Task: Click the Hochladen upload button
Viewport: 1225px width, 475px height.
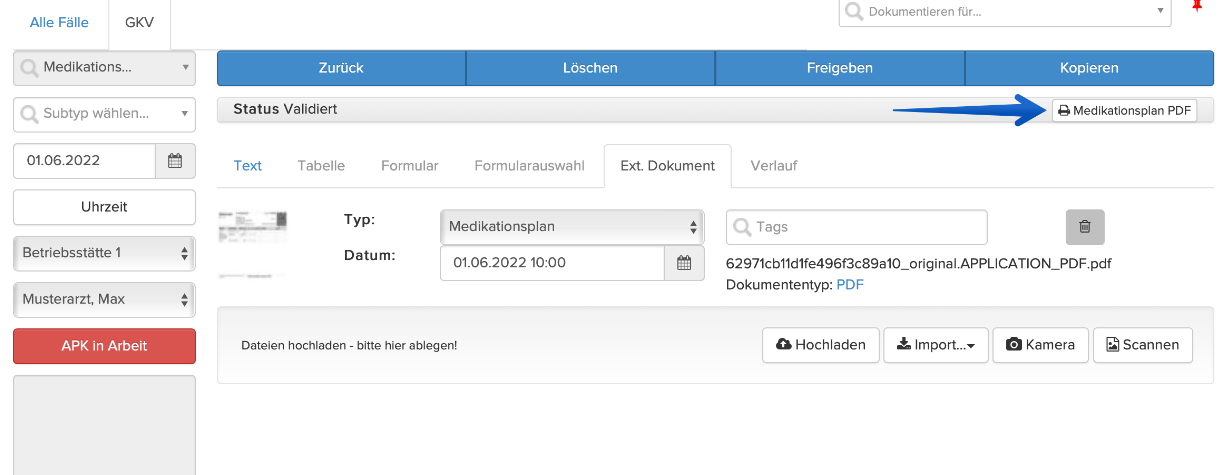Action: coord(821,344)
